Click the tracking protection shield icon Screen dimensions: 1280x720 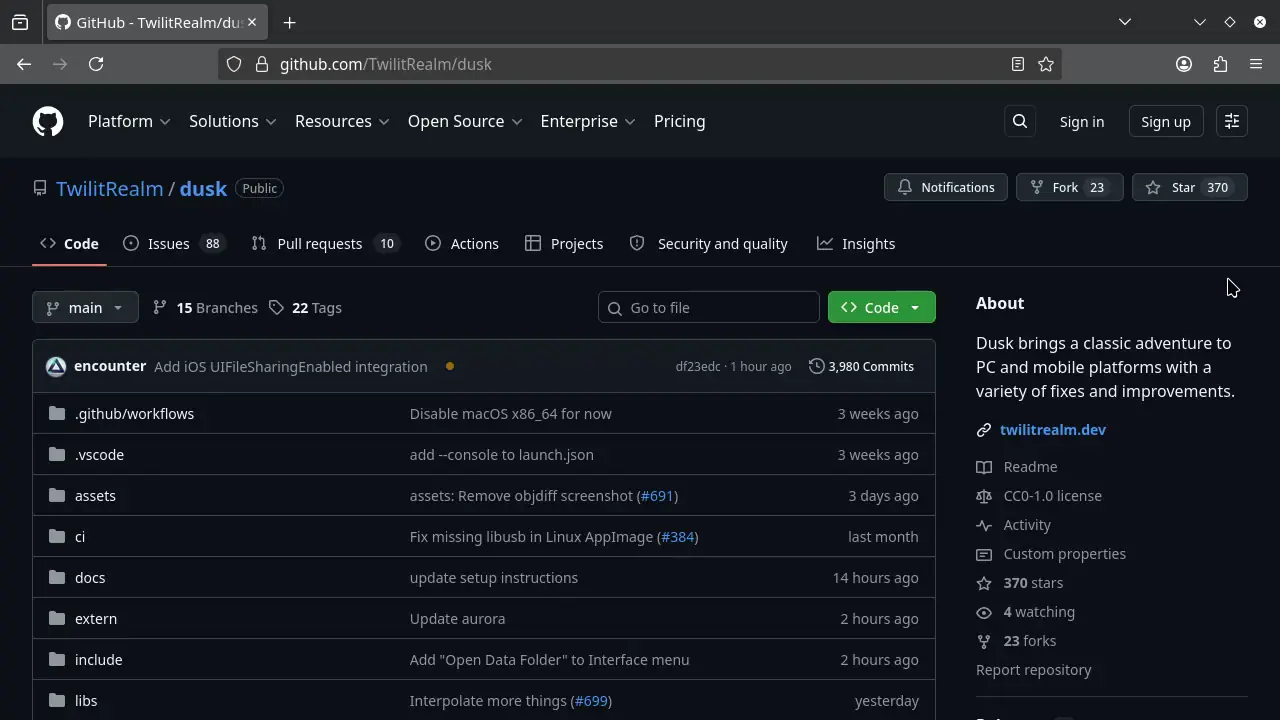(234, 64)
